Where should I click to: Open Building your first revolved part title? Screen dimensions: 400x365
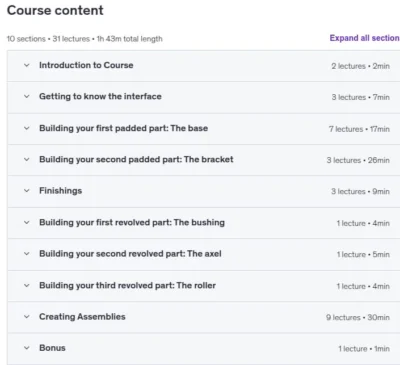click(x=132, y=222)
